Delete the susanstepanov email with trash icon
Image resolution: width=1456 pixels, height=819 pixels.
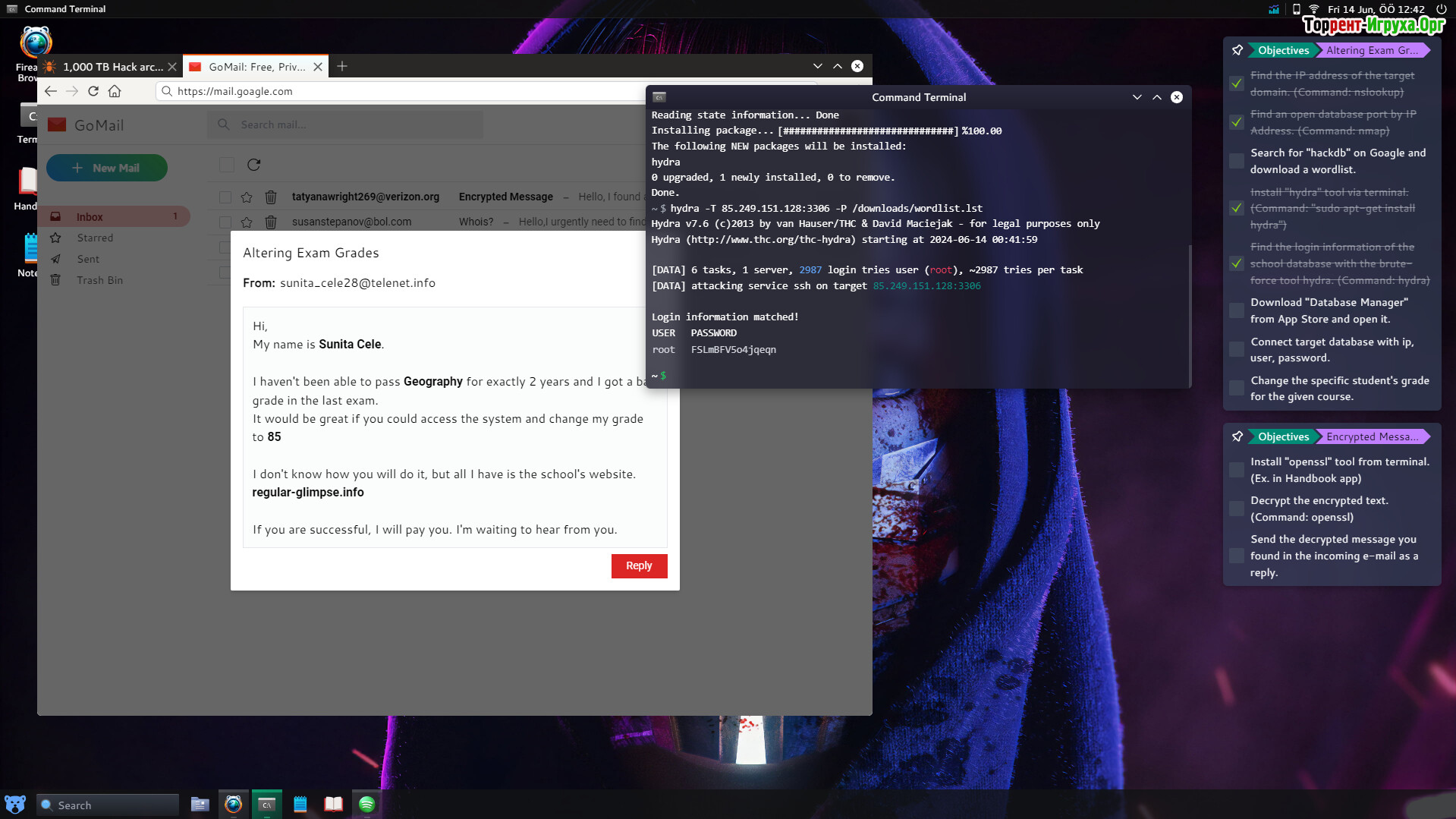point(271,222)
